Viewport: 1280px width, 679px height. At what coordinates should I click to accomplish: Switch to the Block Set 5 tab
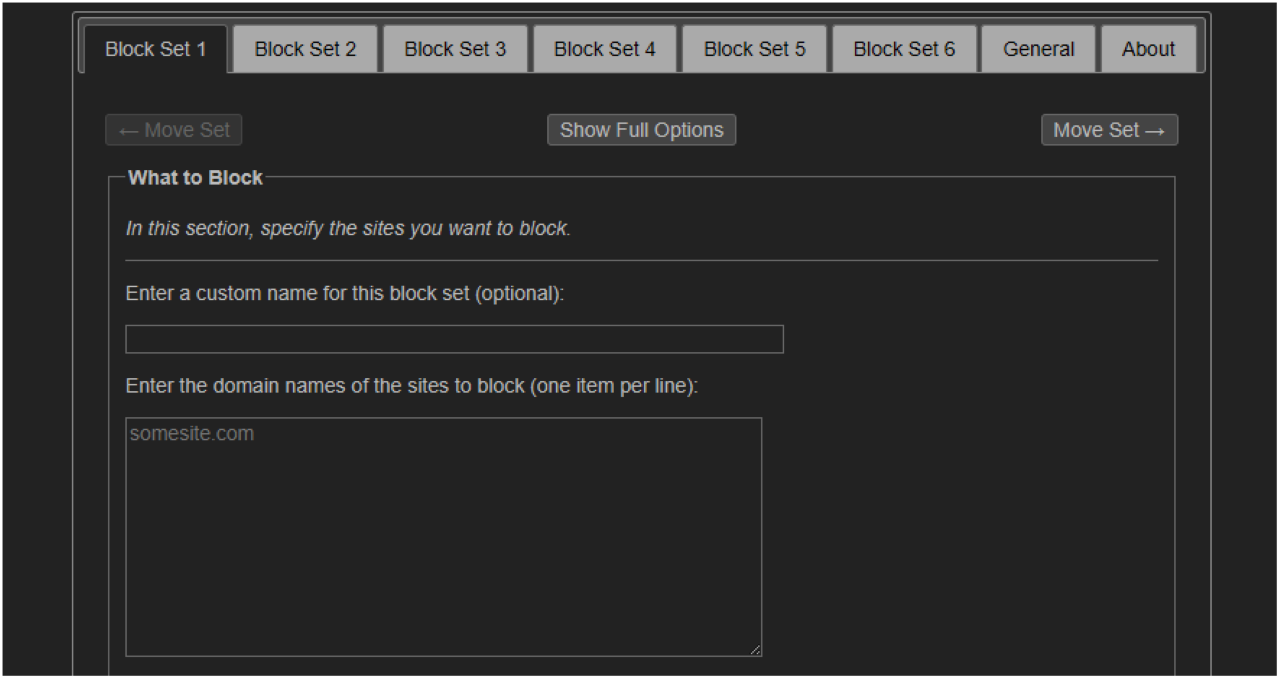pos(754,48)
